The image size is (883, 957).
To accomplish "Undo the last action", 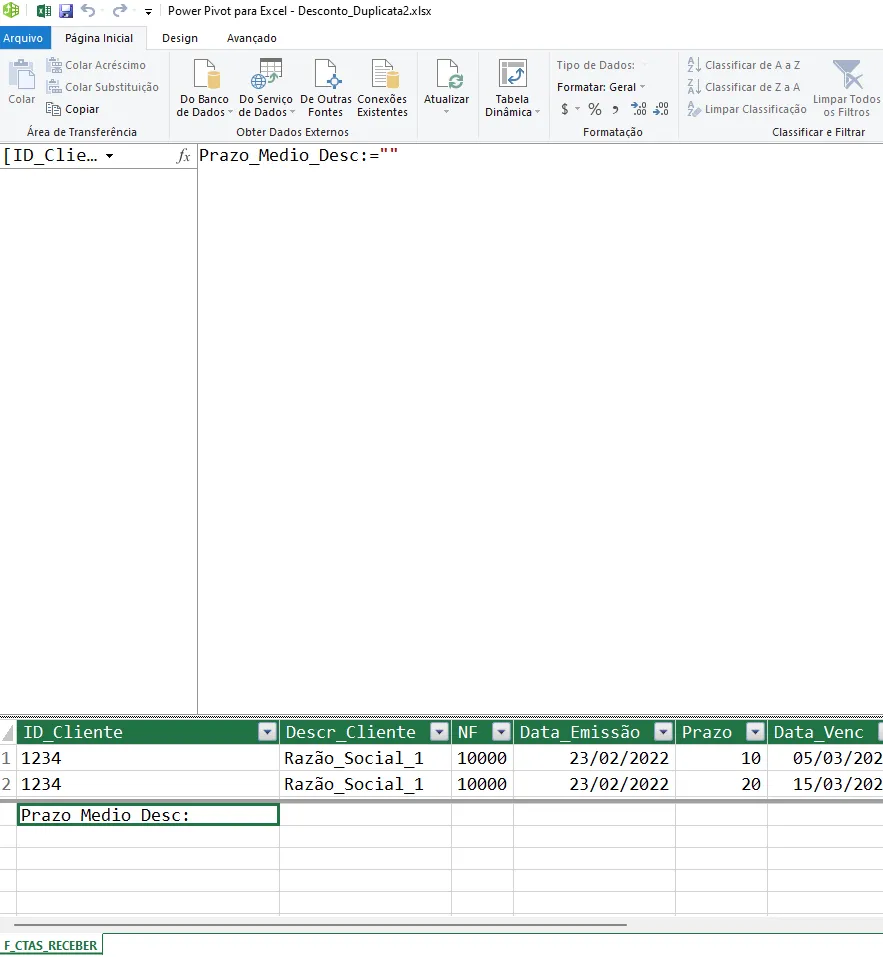I will pyautogui.click(x=88, y=11).
